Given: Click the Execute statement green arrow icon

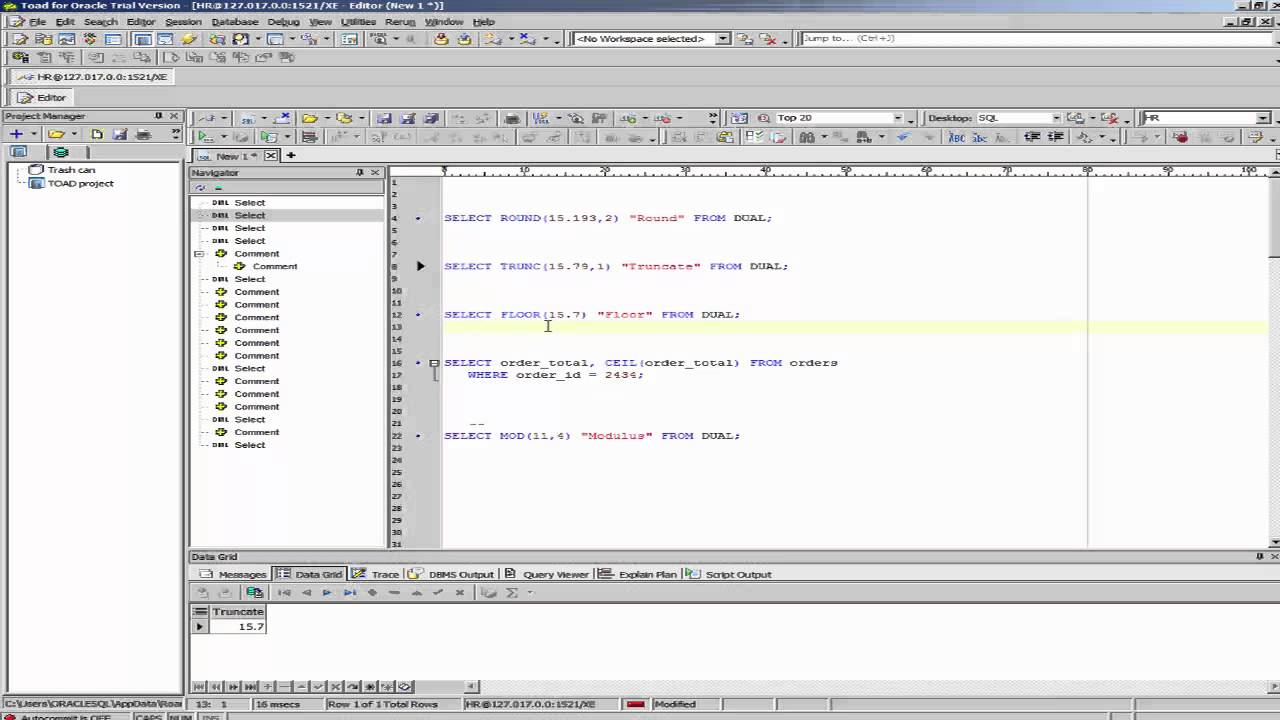Looking at the screenshot, I should point(204,137).
